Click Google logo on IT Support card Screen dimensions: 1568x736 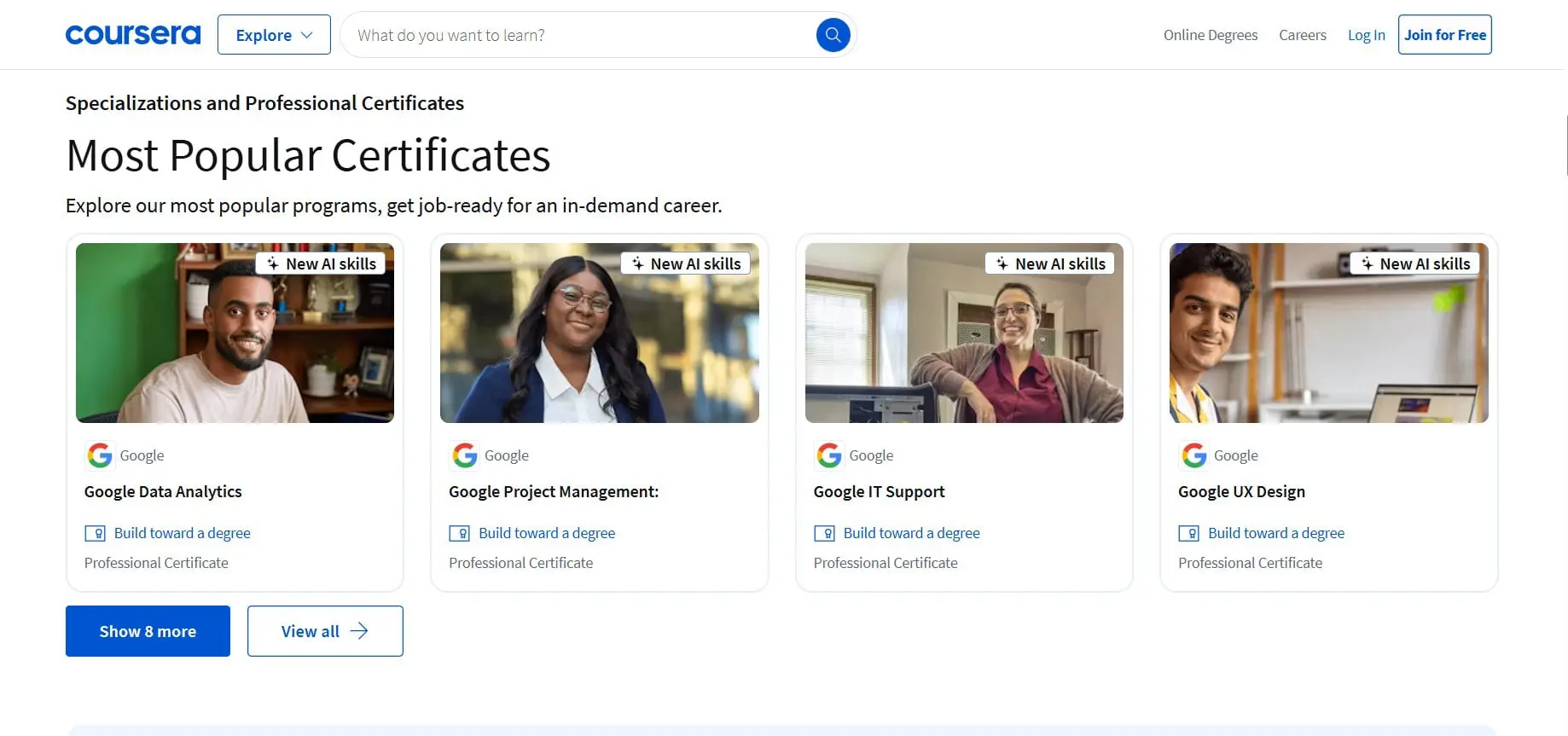(x=829, y=455)
